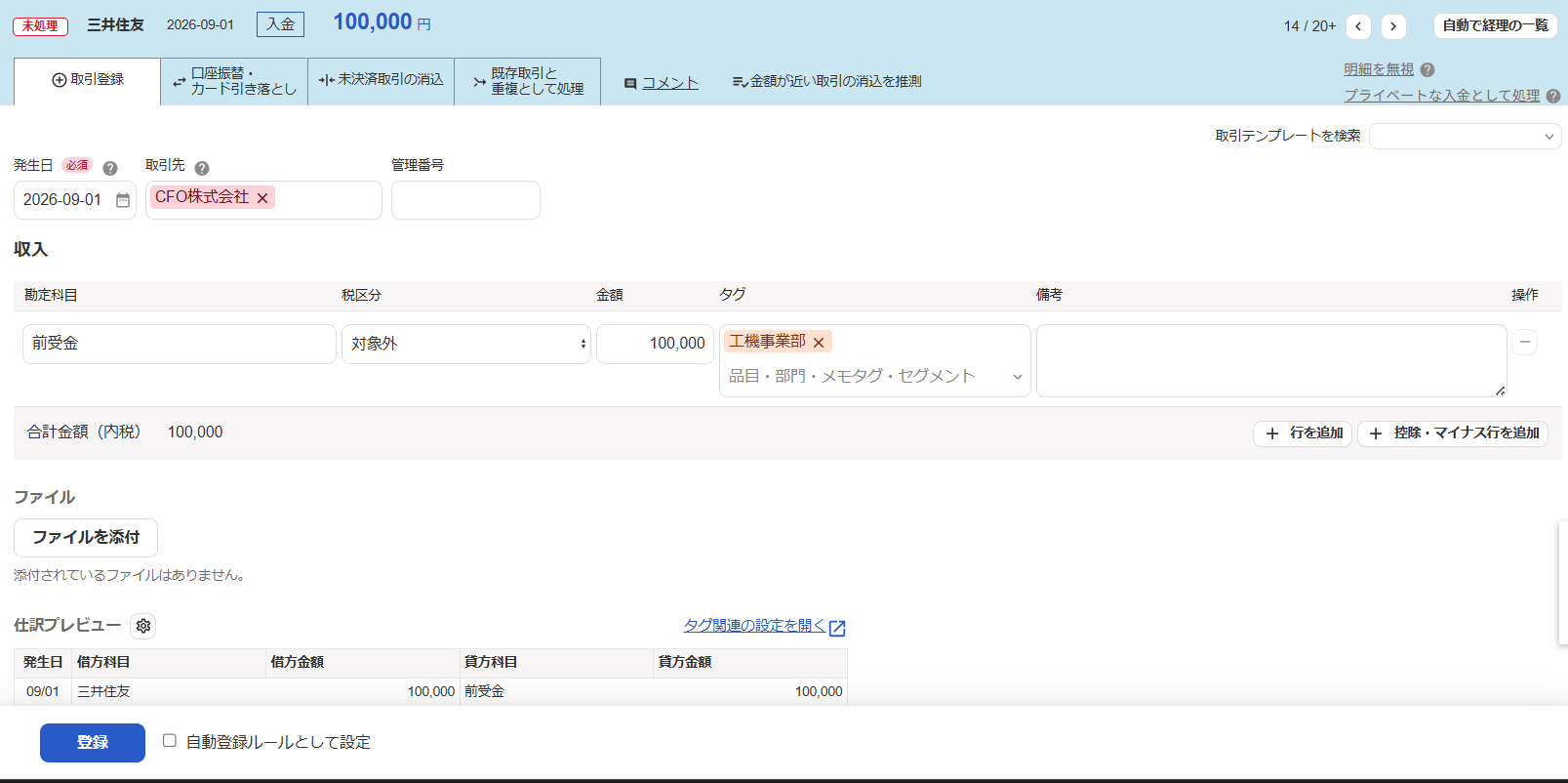Image resolution: width=1568 pixels, height=783 pixels.
Task: Go to the next transaction arrow
Action: point(1393,26)
